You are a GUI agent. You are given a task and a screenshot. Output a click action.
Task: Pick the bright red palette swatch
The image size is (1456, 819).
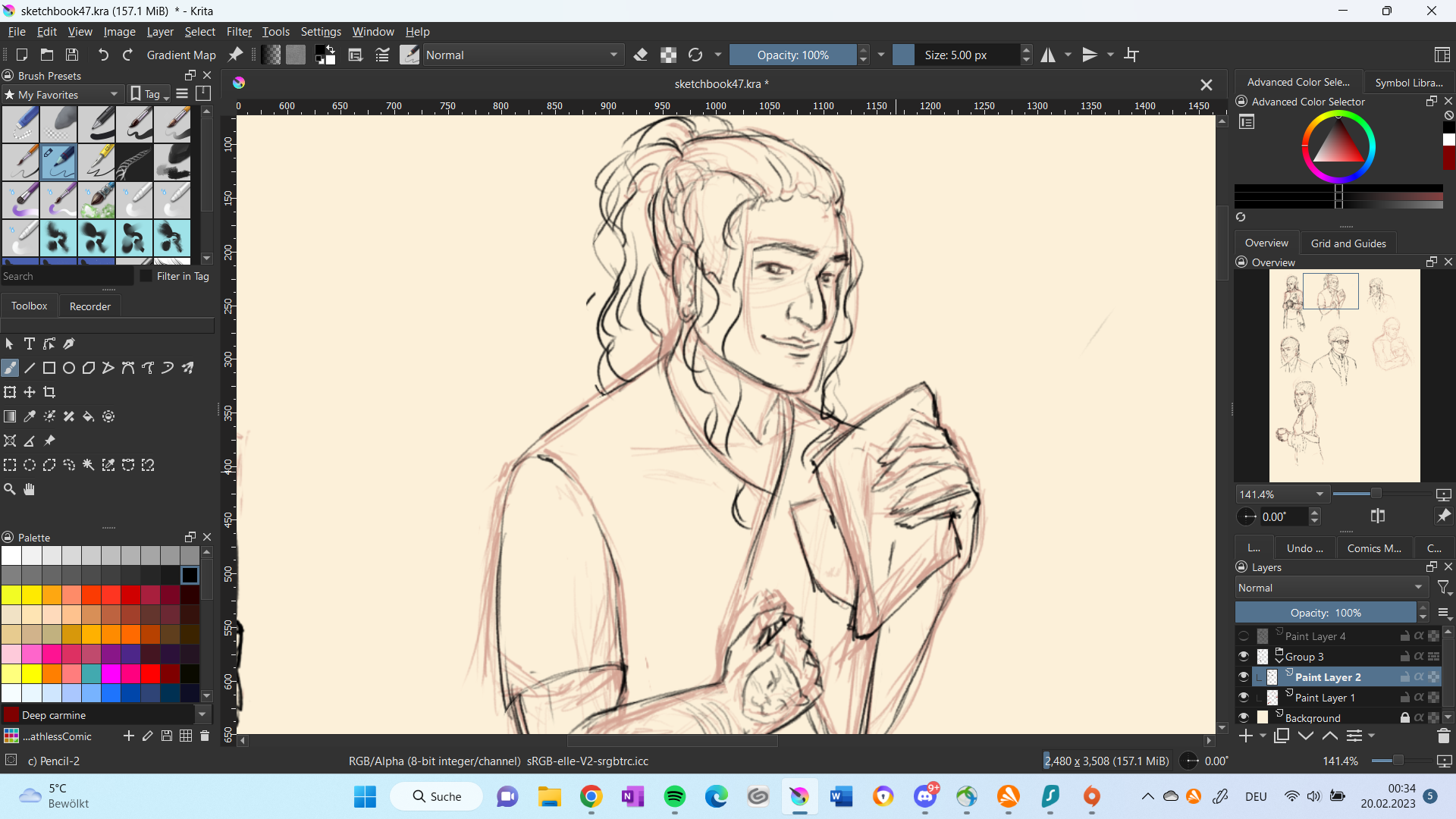pyautogui.click(x=150, y=673)
